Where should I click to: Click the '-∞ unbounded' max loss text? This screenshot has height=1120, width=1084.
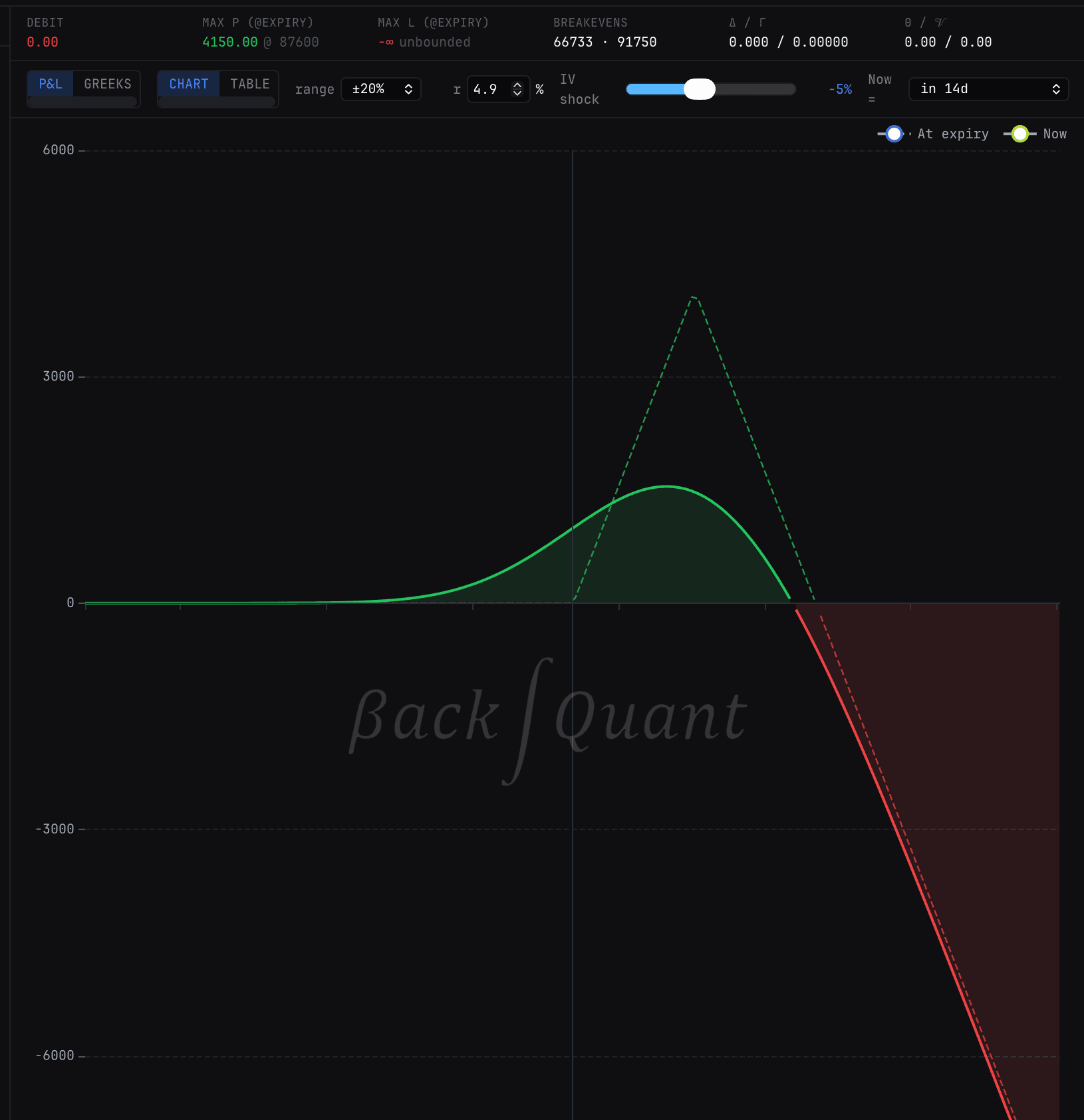[x=424, y=42]
